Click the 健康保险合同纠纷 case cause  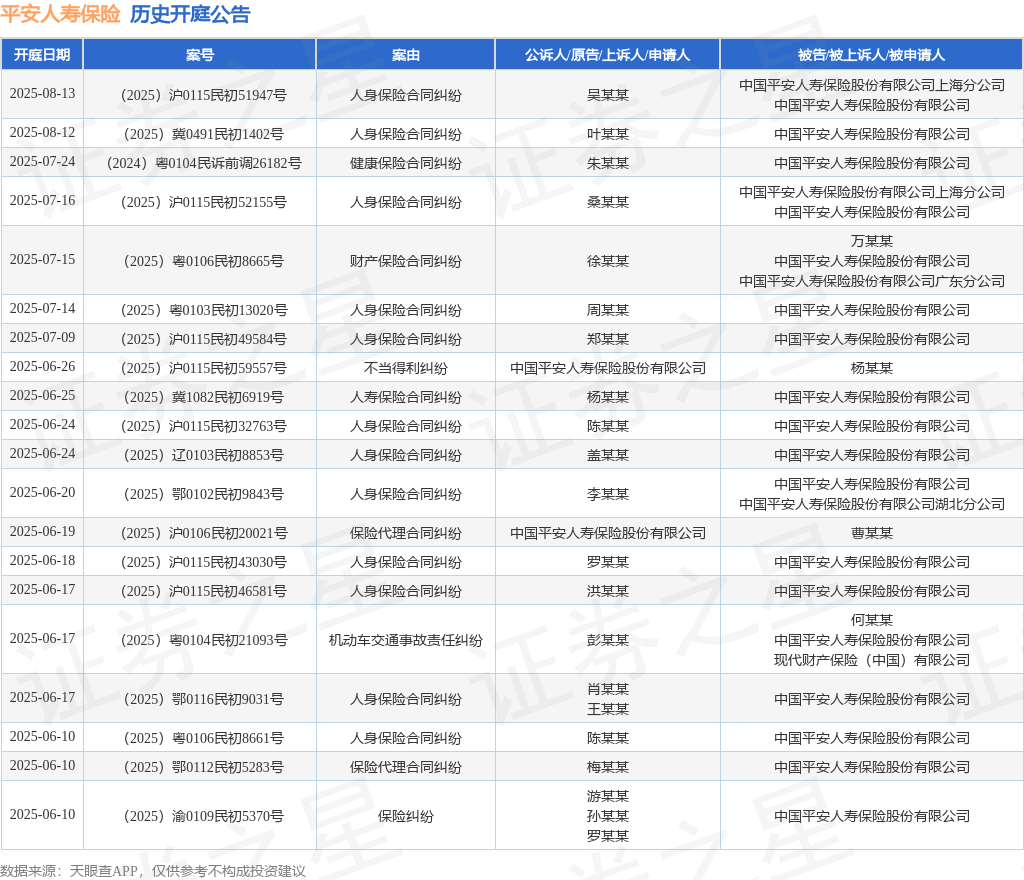(x=406, y=163)
